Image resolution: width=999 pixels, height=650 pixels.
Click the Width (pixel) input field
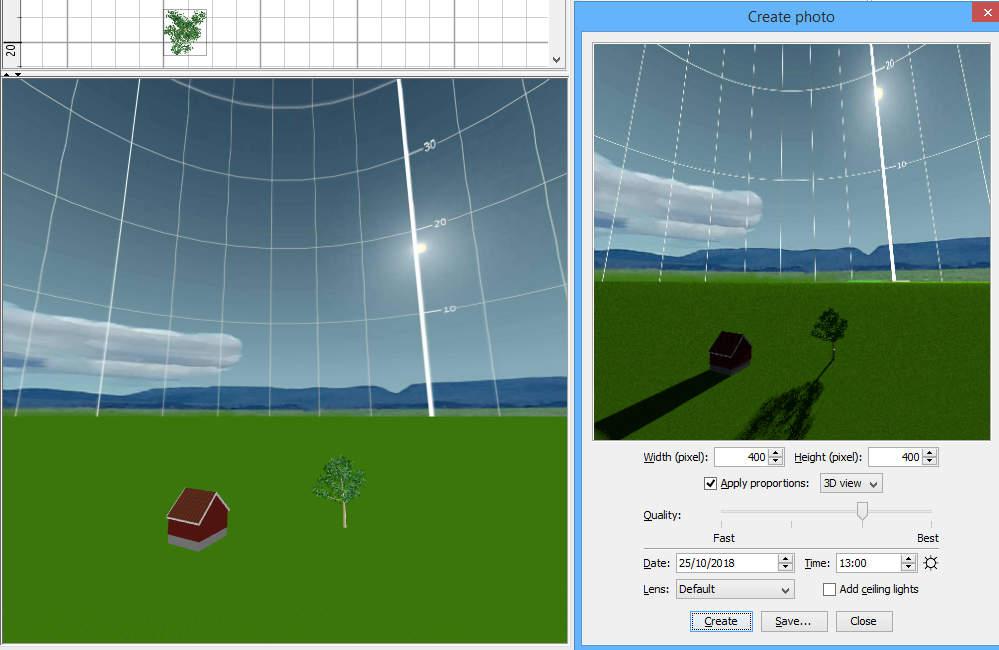point(742,457)
